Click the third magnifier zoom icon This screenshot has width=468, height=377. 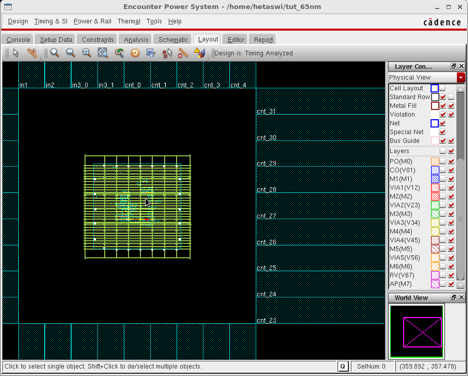pyautogui.click(x=87, y=53)
